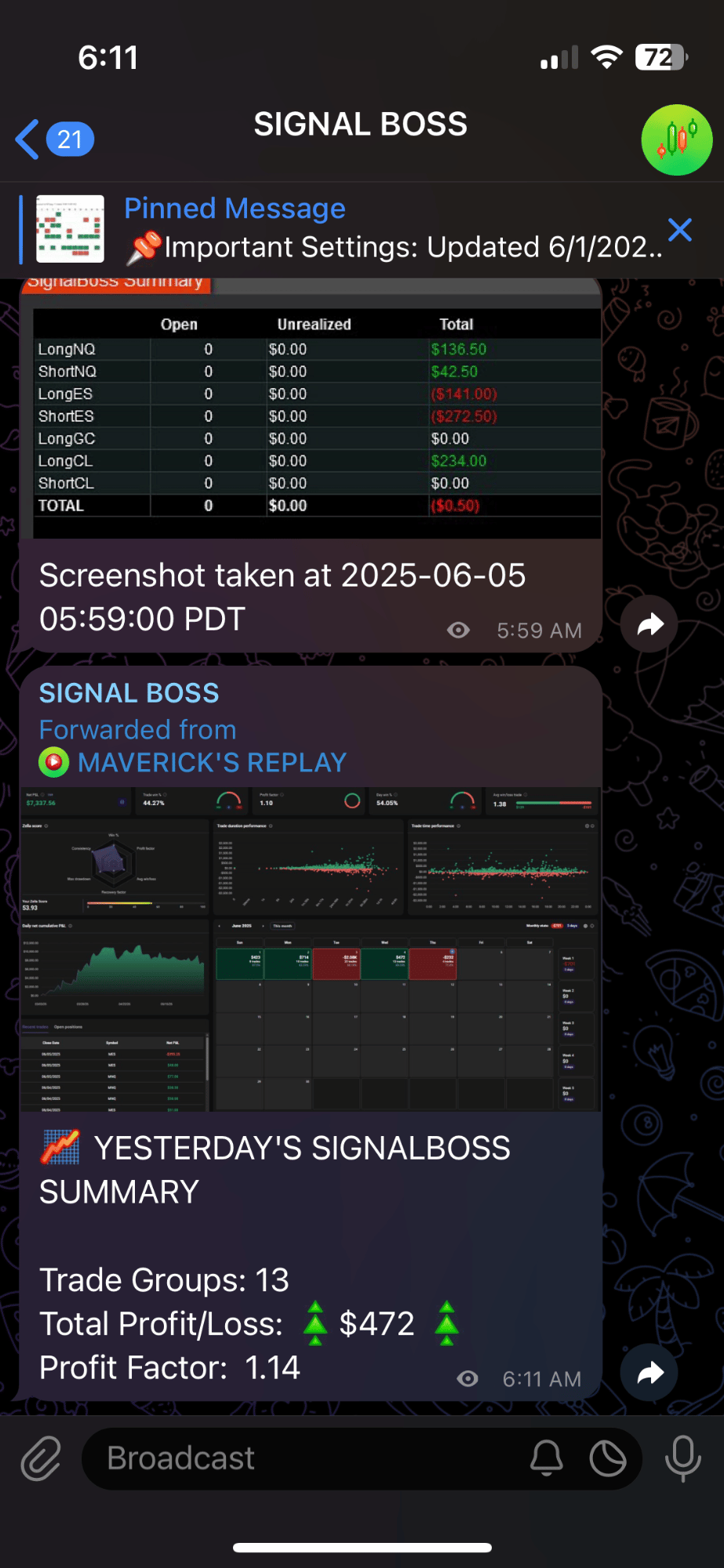Close the pinned message banner
The width and height of the screenshot is (724, 1568).
pos(680,230)
